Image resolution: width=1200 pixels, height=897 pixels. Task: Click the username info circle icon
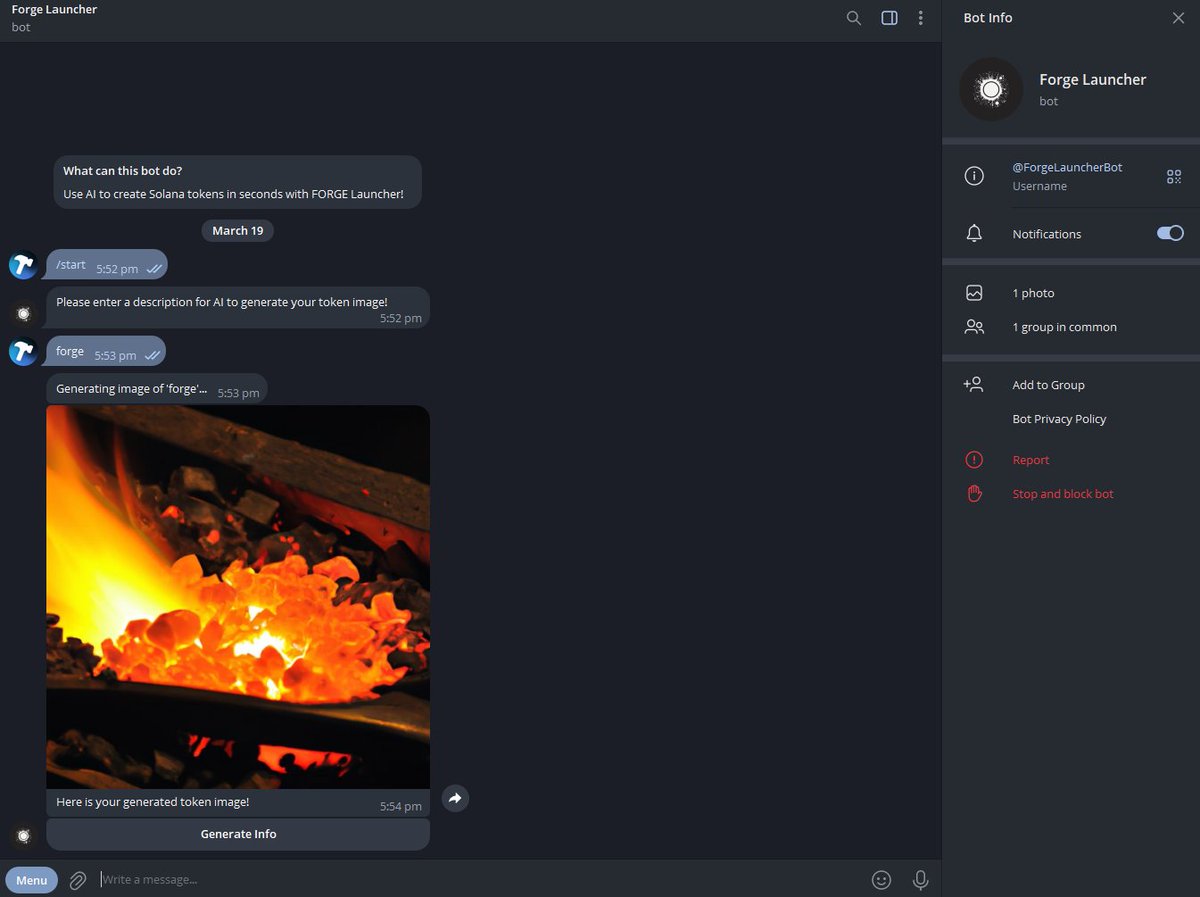pos(974,176)
